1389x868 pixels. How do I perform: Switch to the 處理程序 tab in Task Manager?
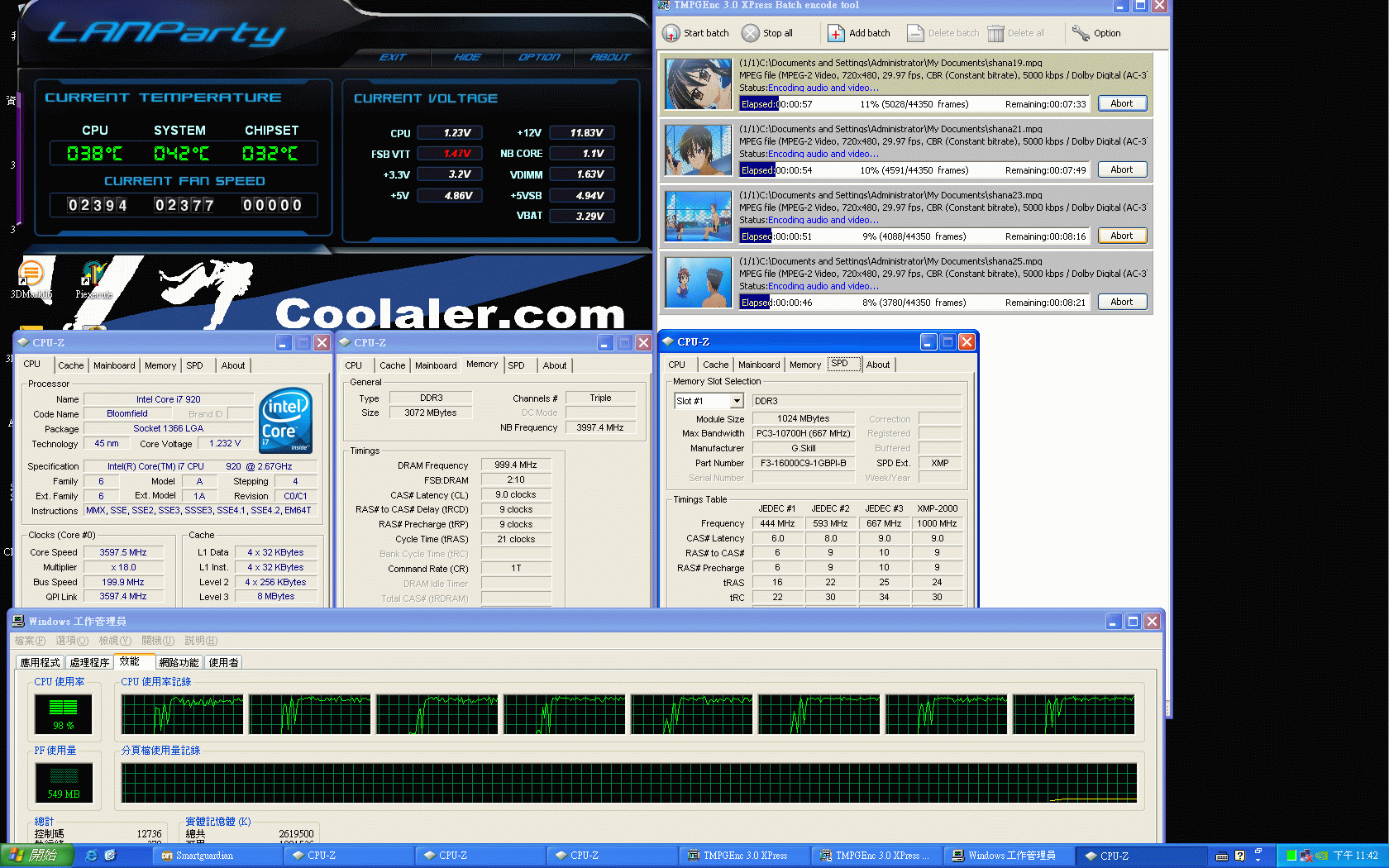[x=89, y=662]
